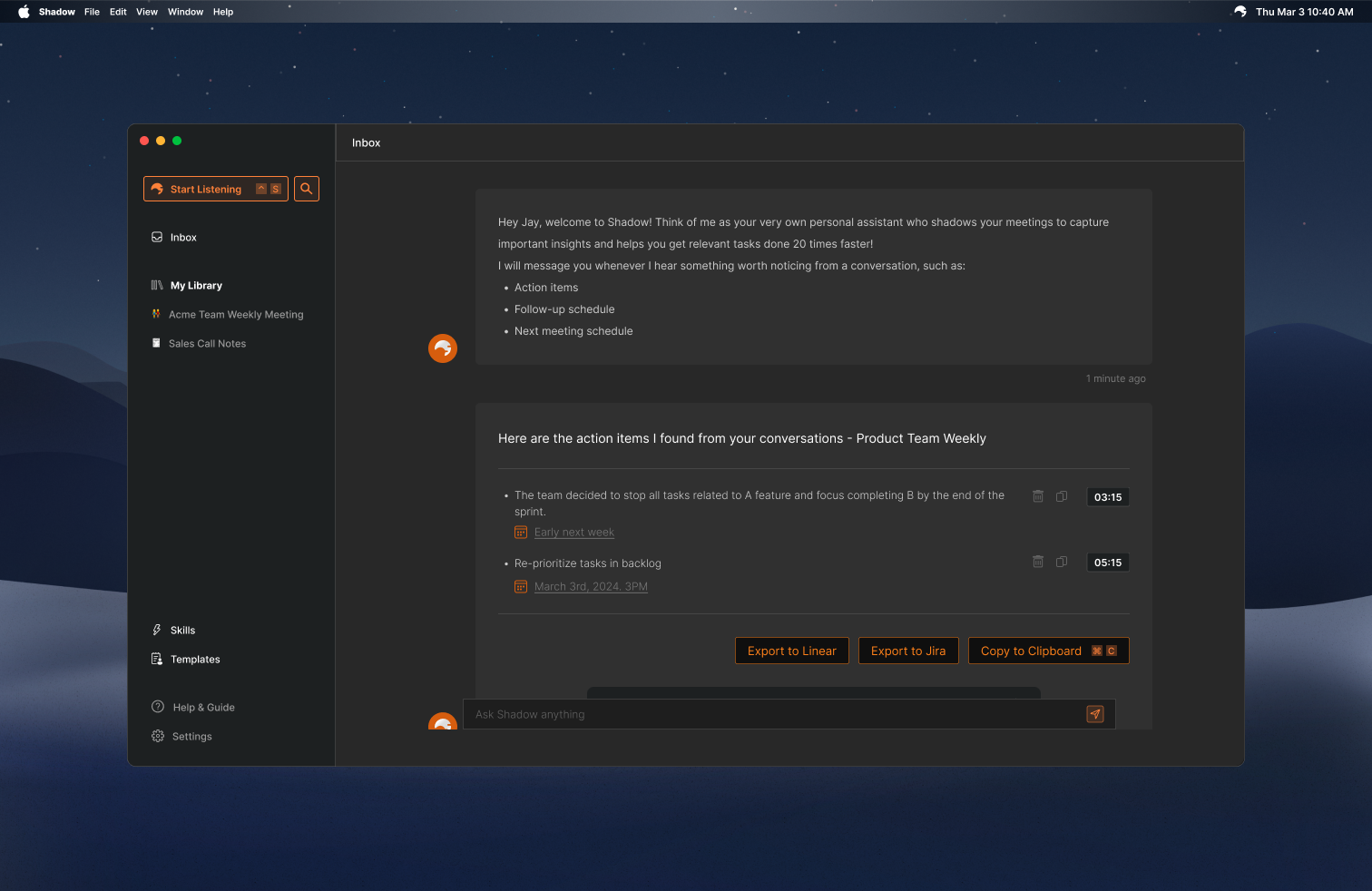Image resolution: width=1372 pixels, height=891 pixels.
Task: Export action items to Linear
Action: tap(791, 651)
